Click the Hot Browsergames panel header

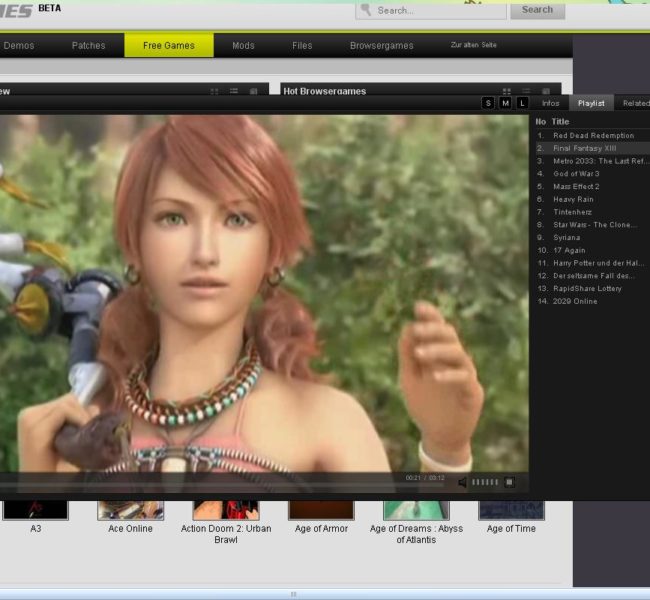[x=421, y=91]
